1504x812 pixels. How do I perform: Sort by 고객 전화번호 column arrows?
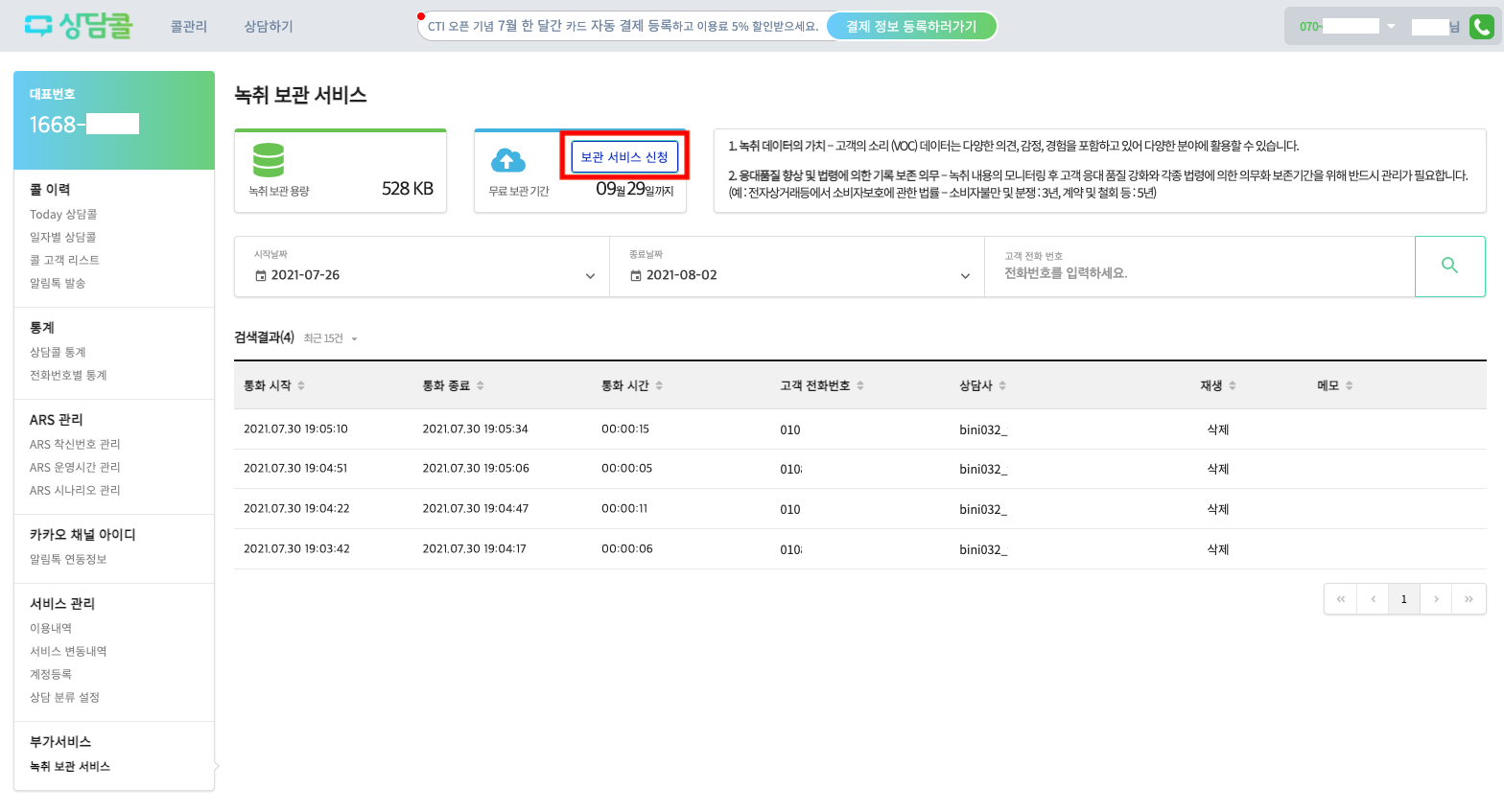pyautogui.click(x=860, y=385)
